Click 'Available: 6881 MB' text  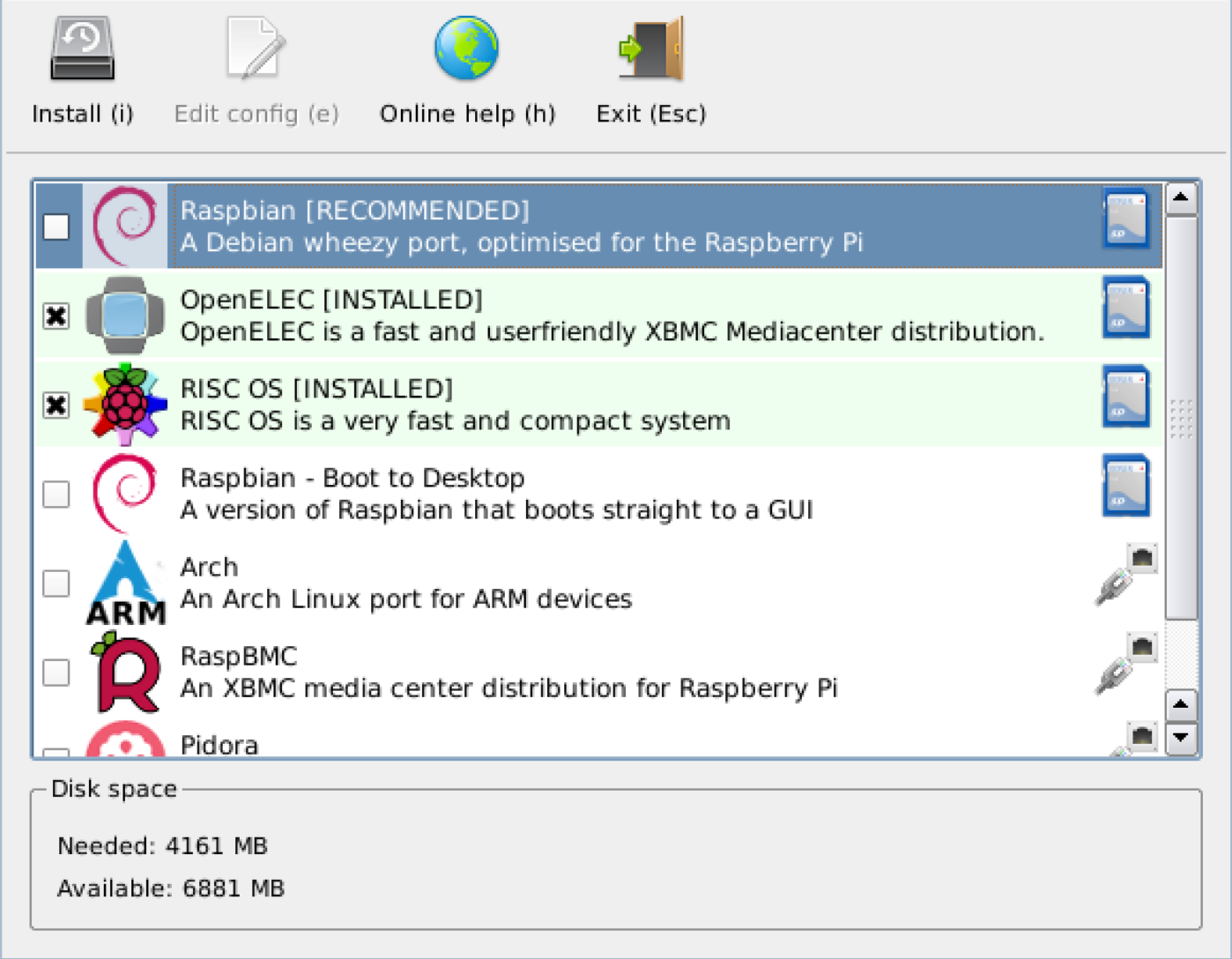click(171, 888)
